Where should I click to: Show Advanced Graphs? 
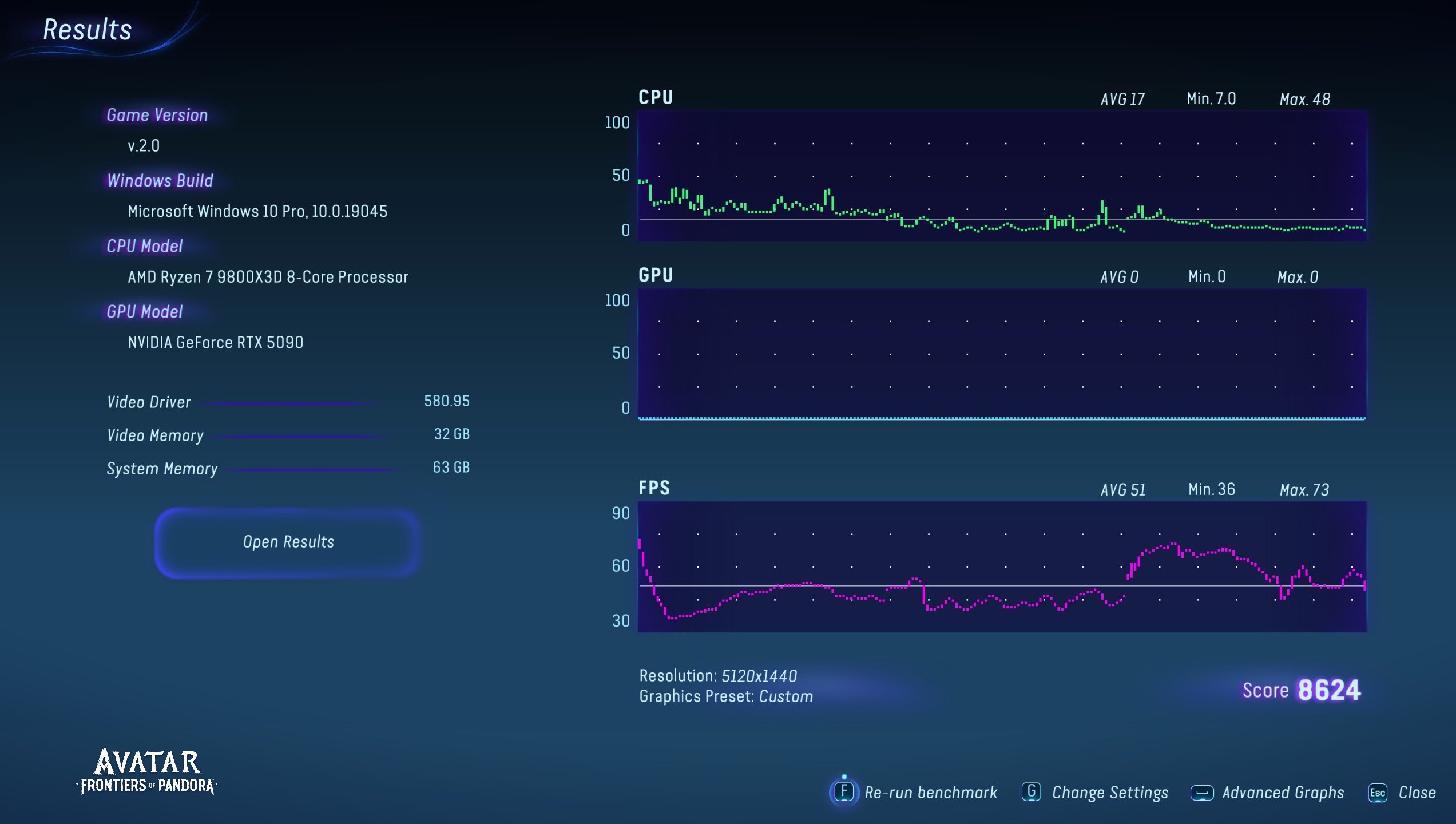point(1283,793)
